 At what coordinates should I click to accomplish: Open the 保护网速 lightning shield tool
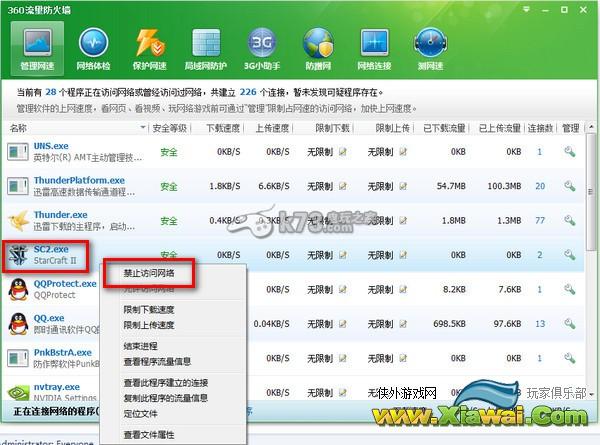click(x=150, y=48)
